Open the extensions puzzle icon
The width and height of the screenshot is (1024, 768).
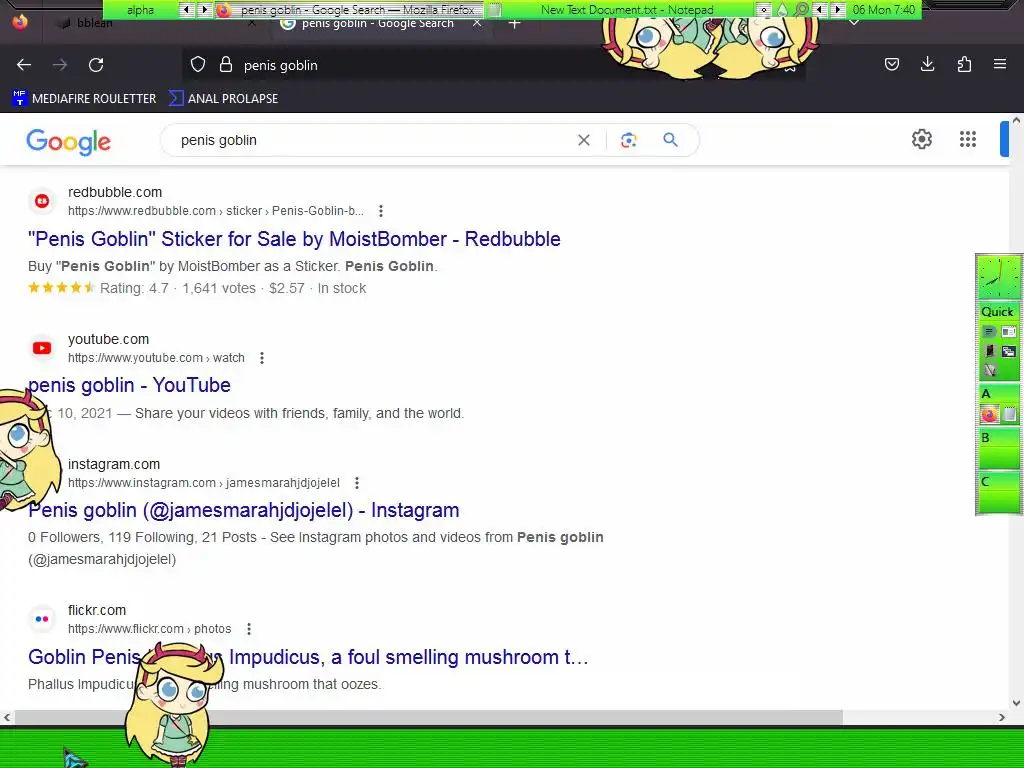pos(964,64)
